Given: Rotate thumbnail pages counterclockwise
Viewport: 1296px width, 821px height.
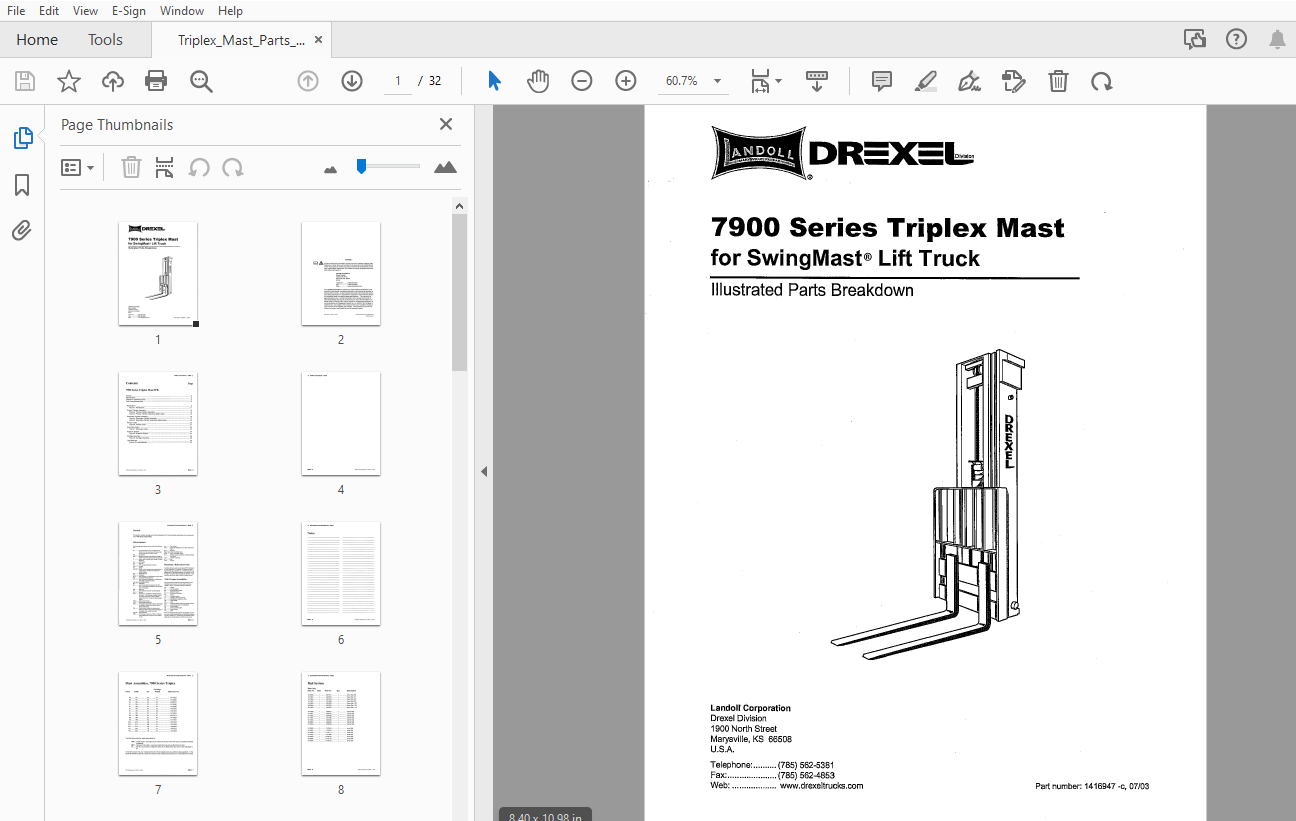Looking at the screenshot, I should (x=199, y=168).
